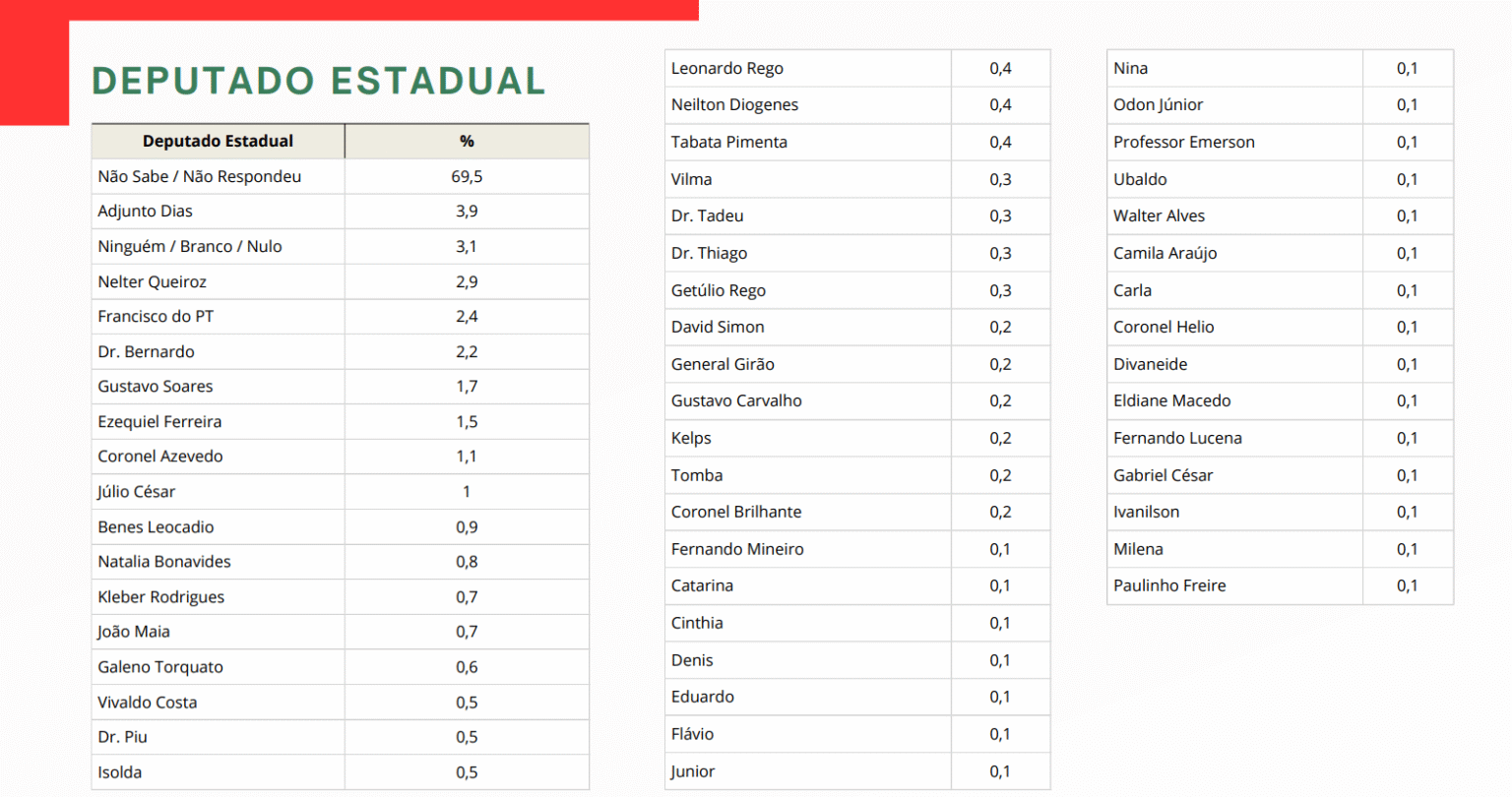
Task: Select the 'Coronel Brilhante' name cell
Action: [736, 512]
